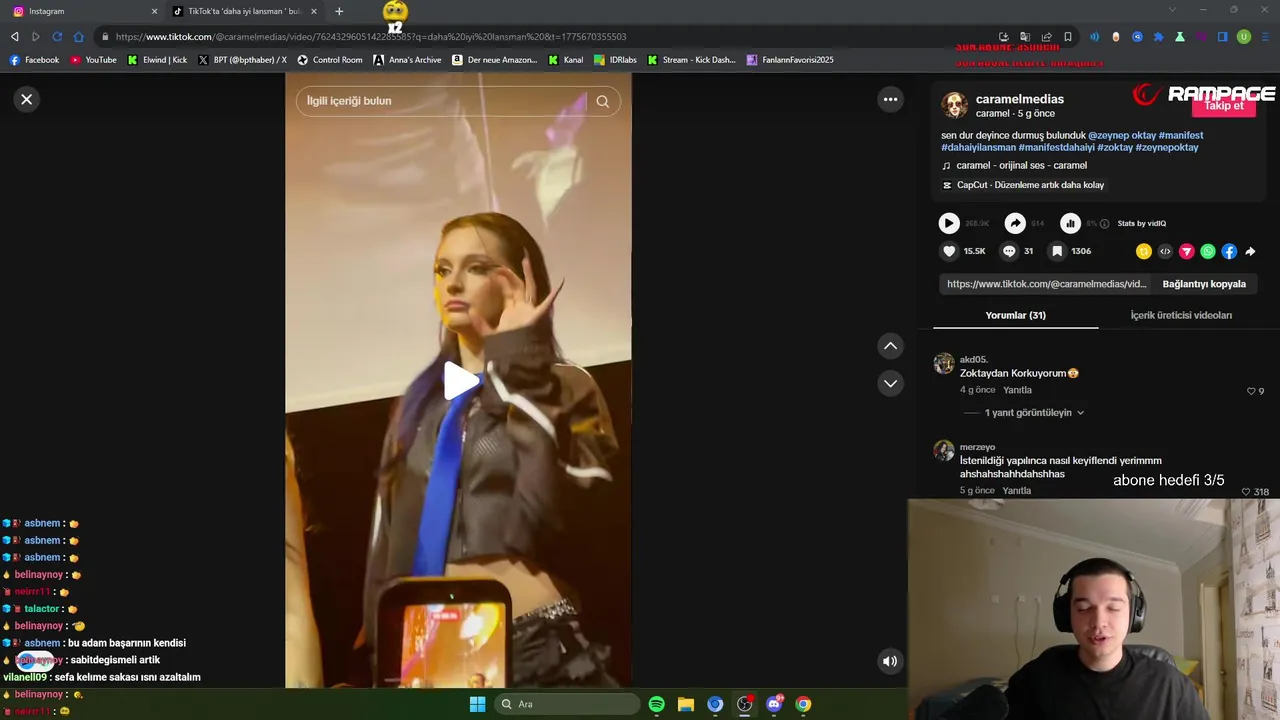Go to the previous video arrow
Screen dimensions: 1280x720
click(890, 346)
